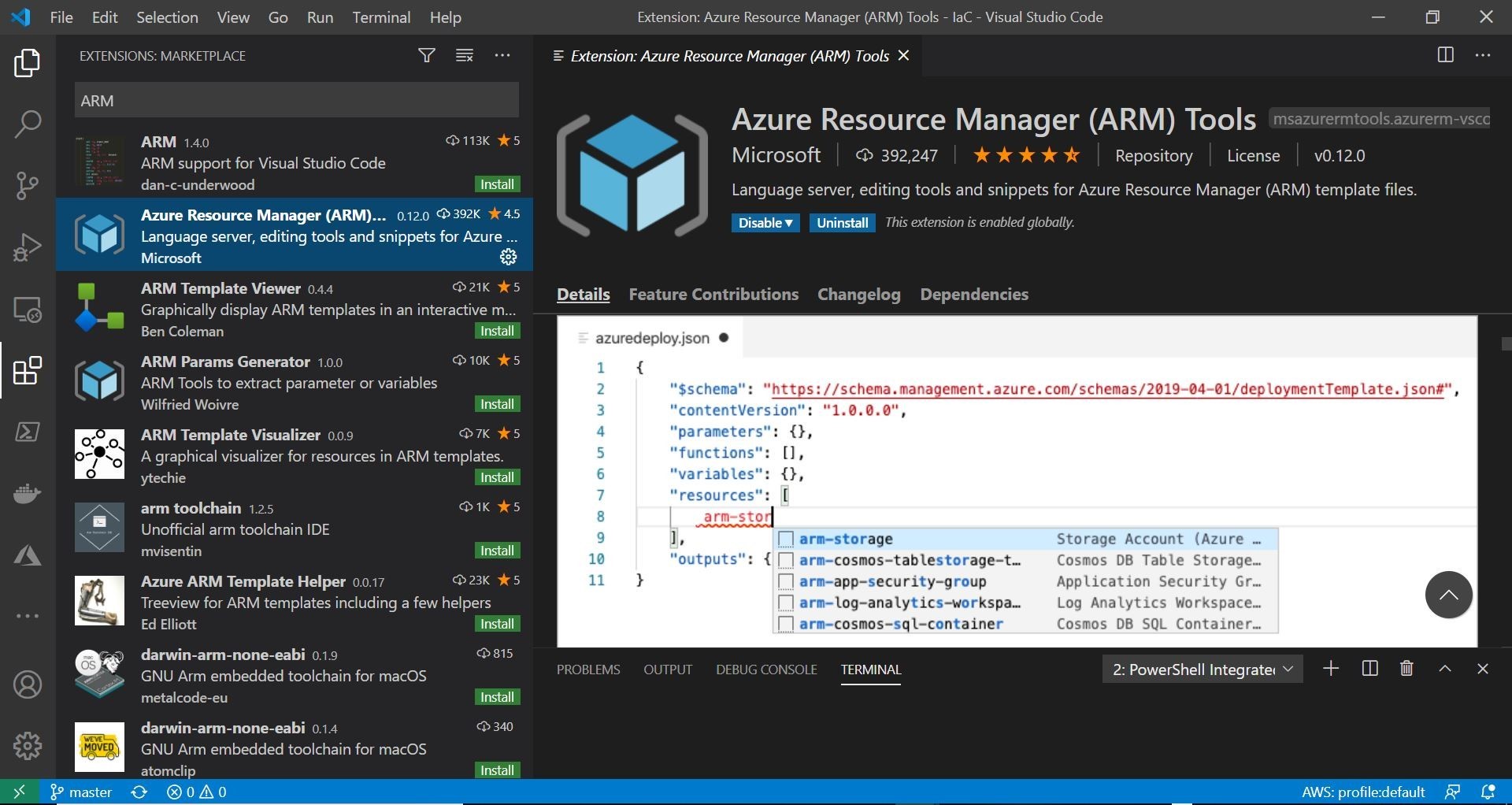Image resolution: width=1512 pixels, height=805 pixels.
Task: Toggle the arm-storage snippet checkbox
Action: (x=785, y=540)
